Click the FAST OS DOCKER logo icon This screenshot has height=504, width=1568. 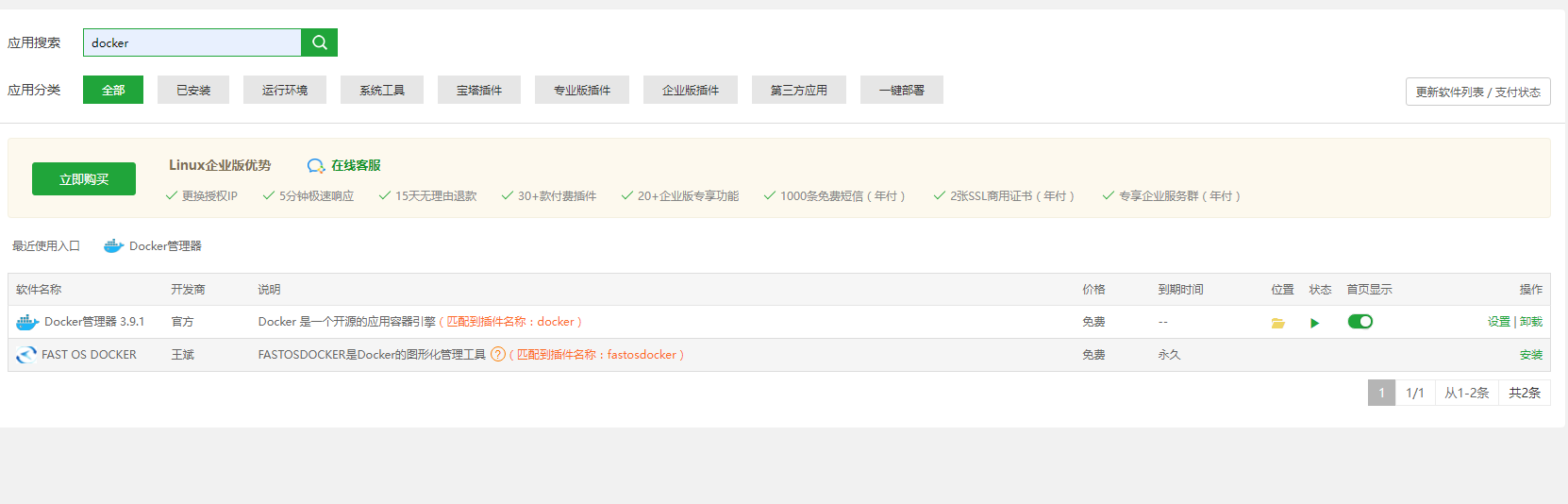click(26, 355)
